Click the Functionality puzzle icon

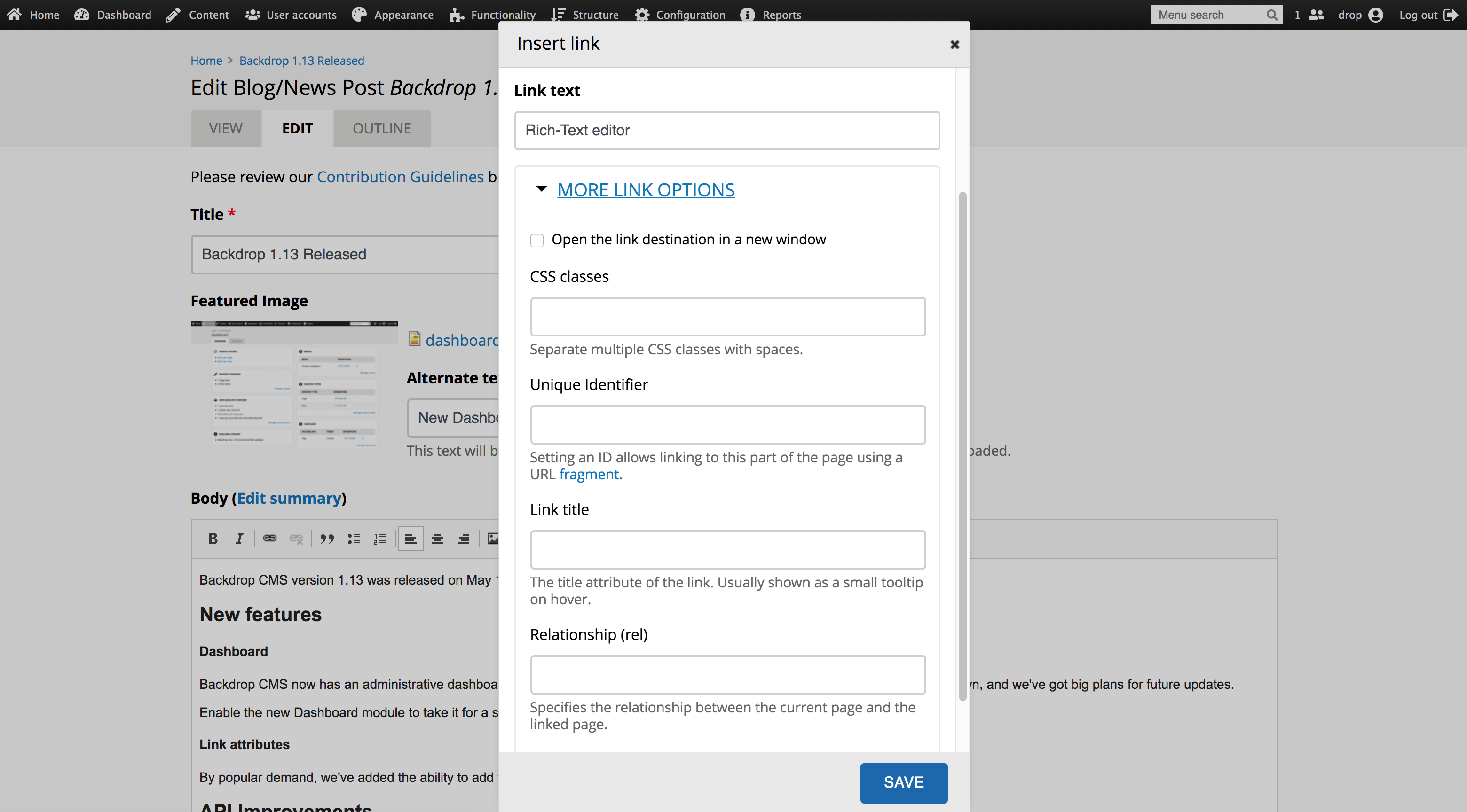[x=456, y=14]
